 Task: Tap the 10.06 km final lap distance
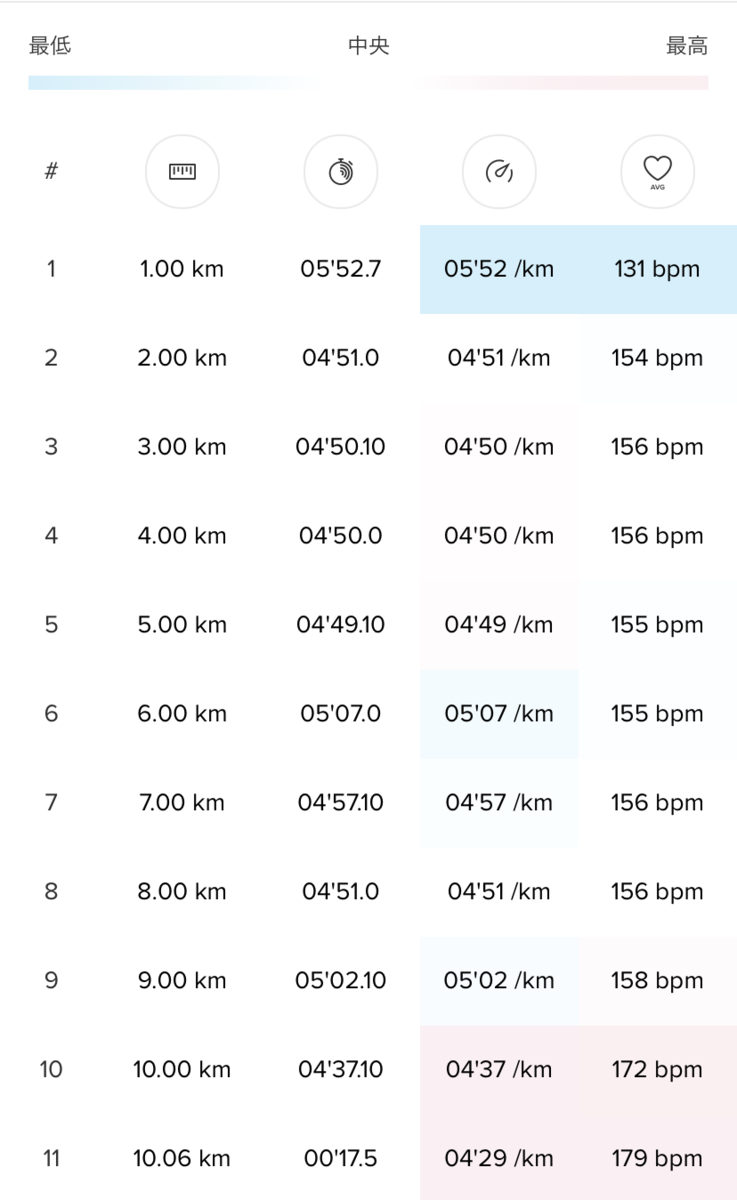click(182, 1159)
